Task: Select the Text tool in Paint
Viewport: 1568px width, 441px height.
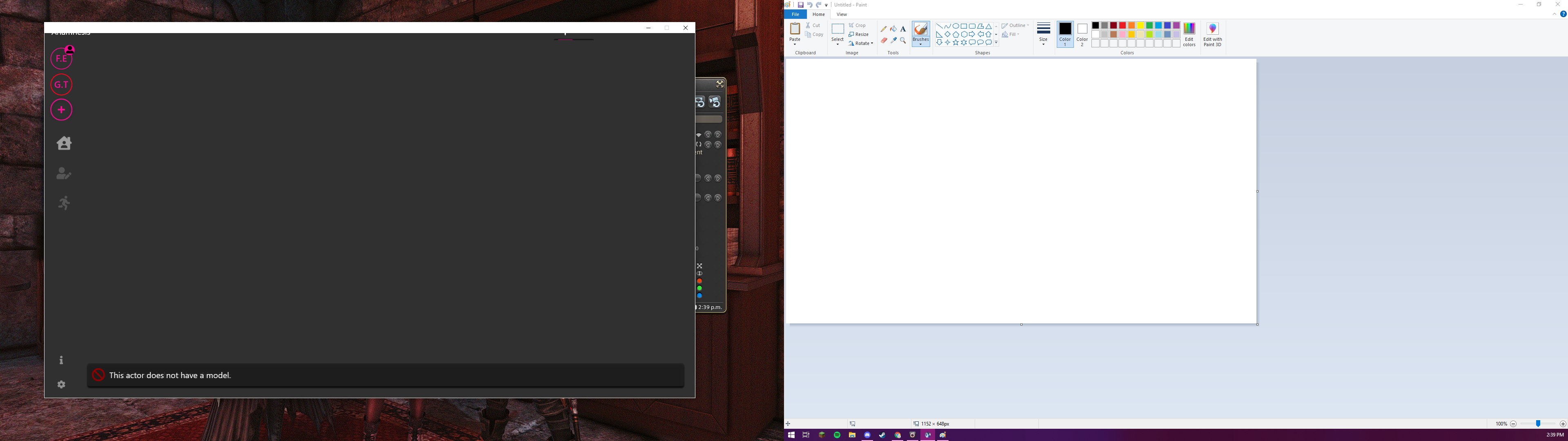Action: pyautogui.click(x=903, y=29)
